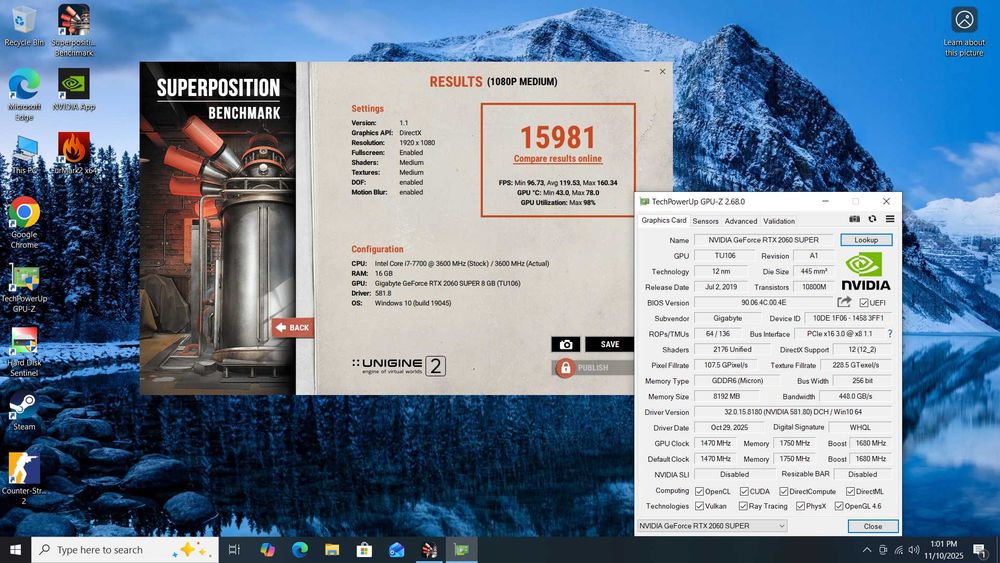This screenshot has height=563, width=1000.
Task: Toggle the UEFI checkbox
Action: click(864, 303)
